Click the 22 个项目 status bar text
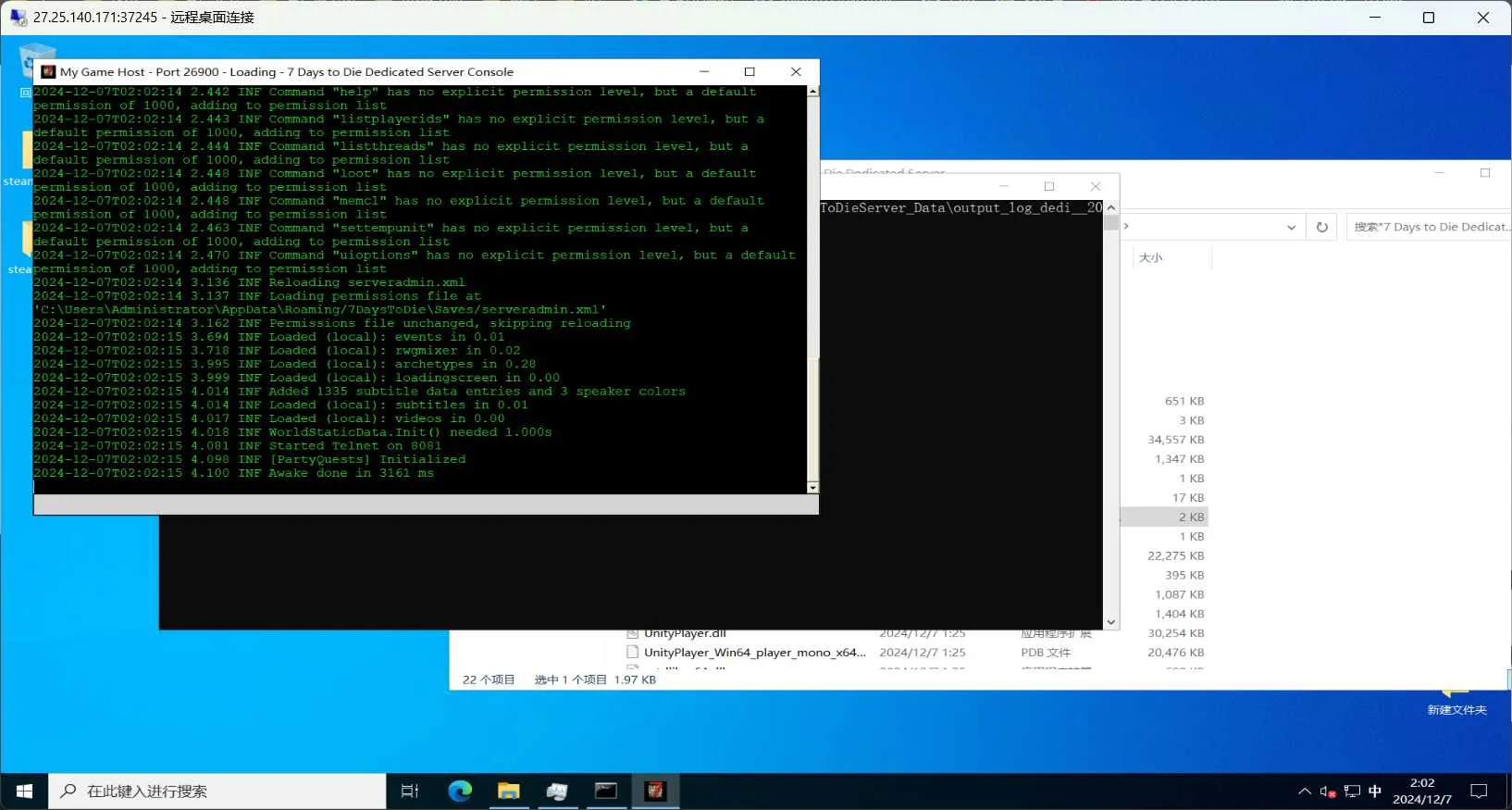Image resolution: width=1512 pixels, height=810 pixels. click(488, 679)
